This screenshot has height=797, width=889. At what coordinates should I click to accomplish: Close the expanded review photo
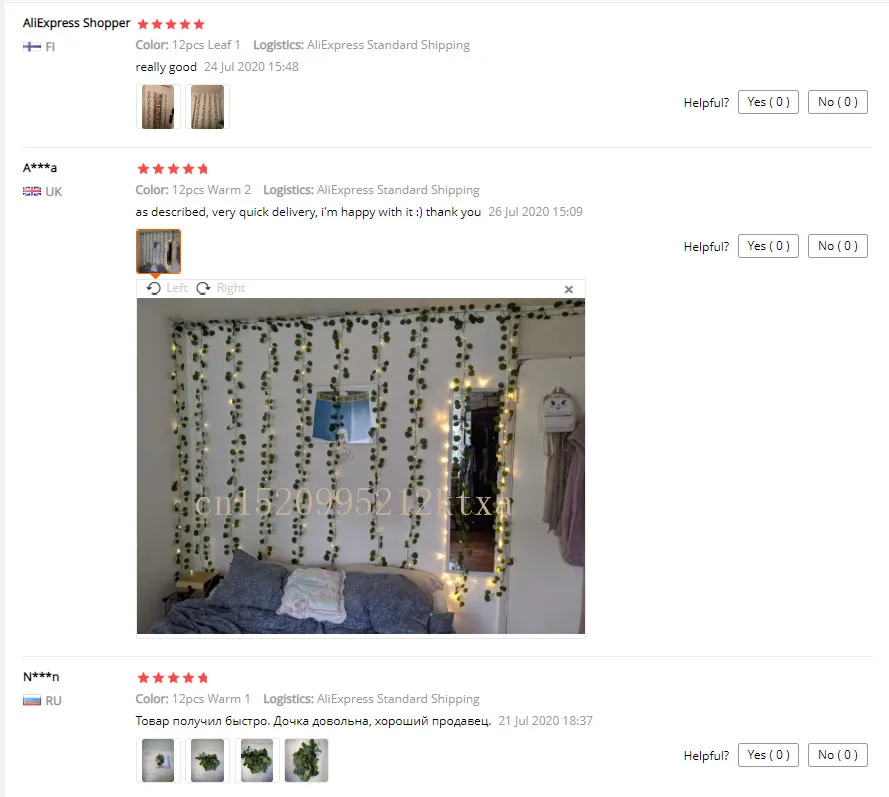pyautogui.click(x=569, y=289)
